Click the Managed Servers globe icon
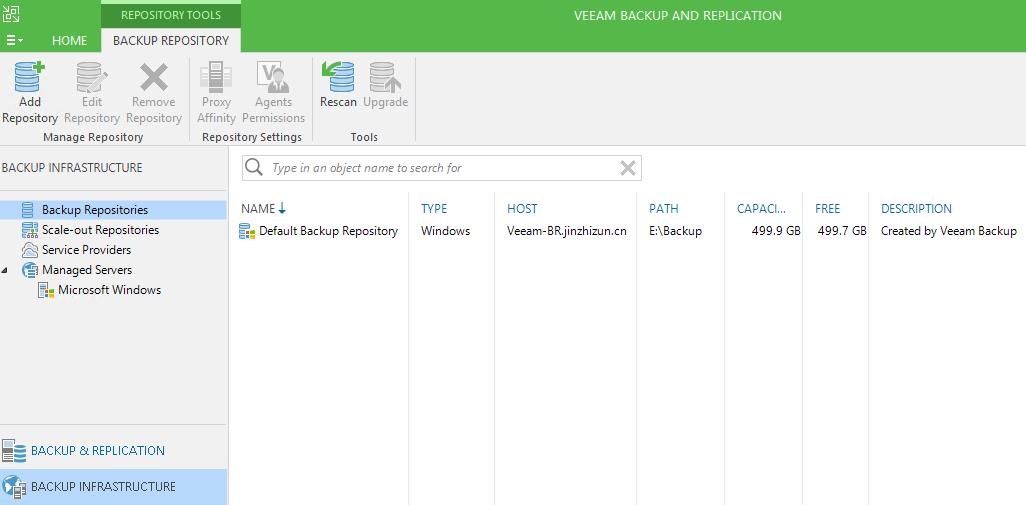1026x505 pixels. 30,270
